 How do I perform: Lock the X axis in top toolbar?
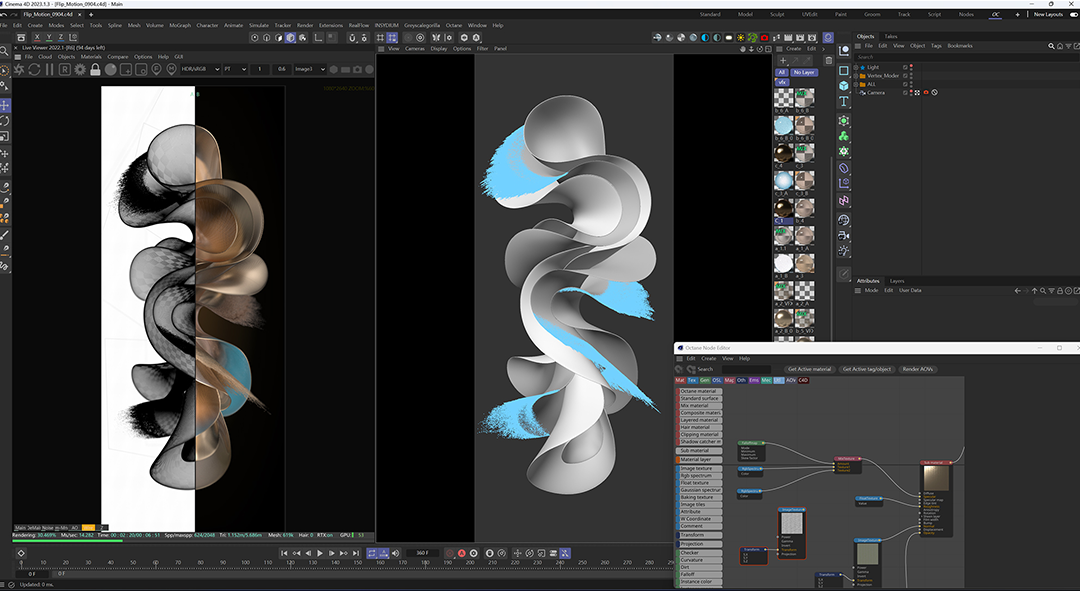coord(37,37)
